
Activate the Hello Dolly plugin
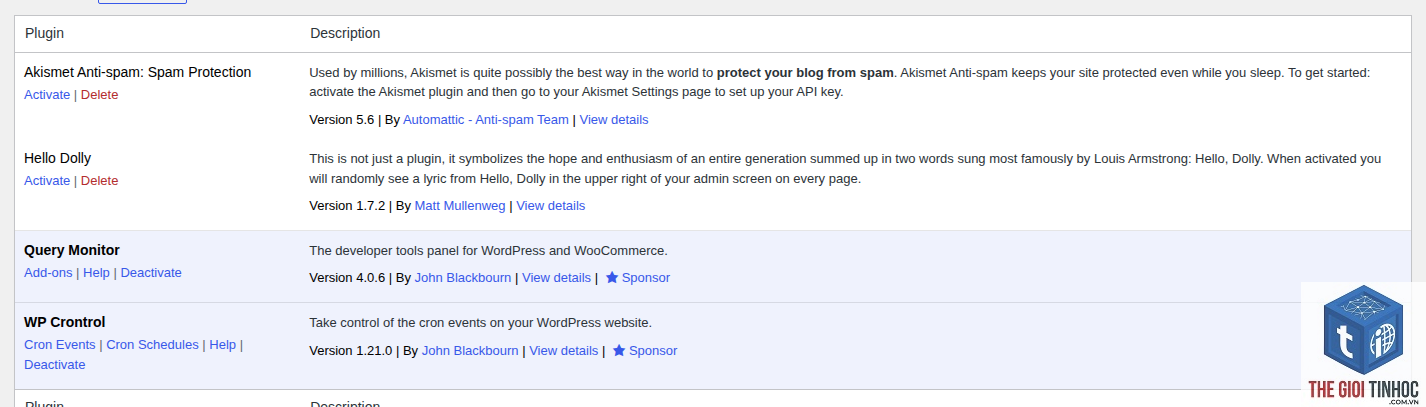pos(47,181)
